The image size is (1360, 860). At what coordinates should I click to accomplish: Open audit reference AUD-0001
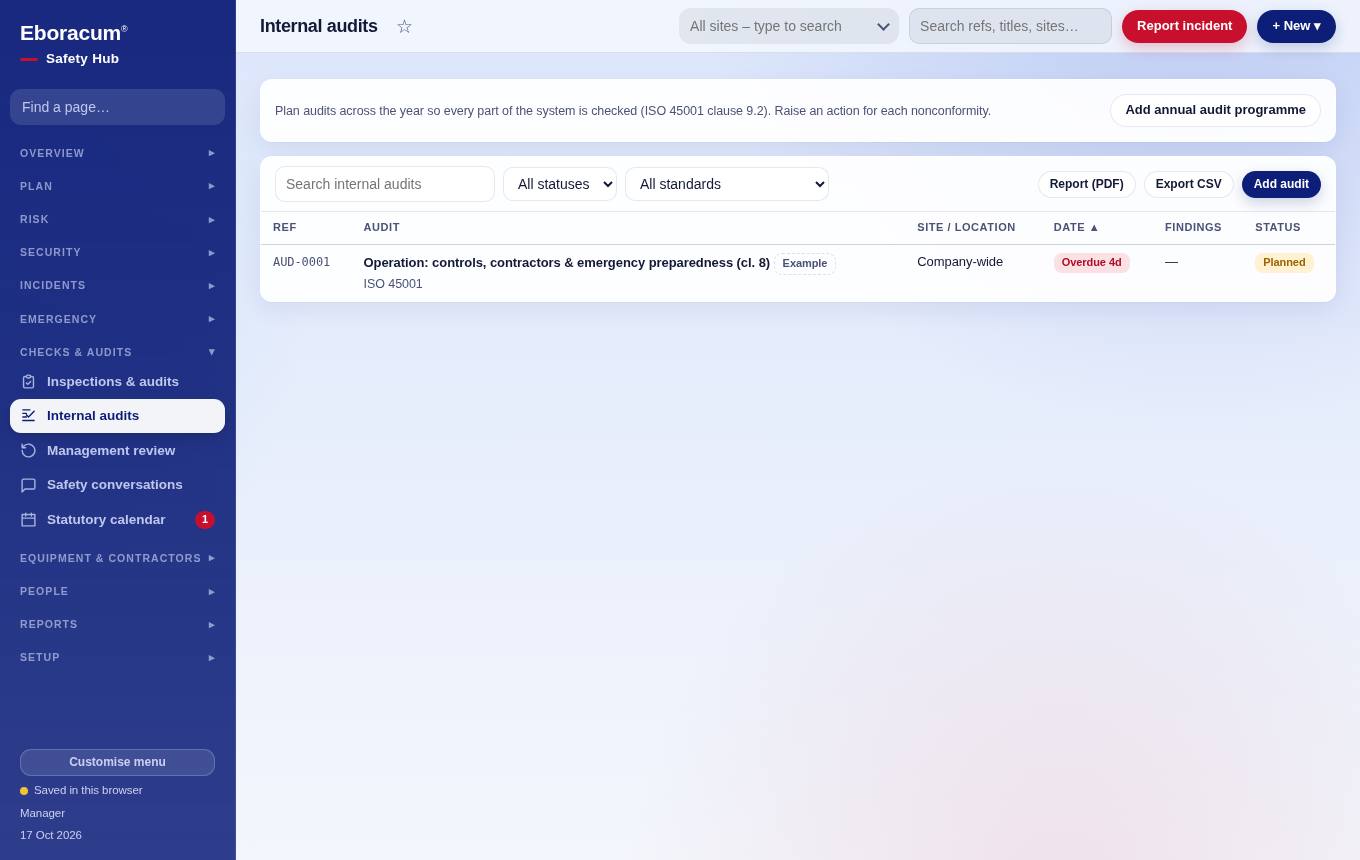click(301, 262)
